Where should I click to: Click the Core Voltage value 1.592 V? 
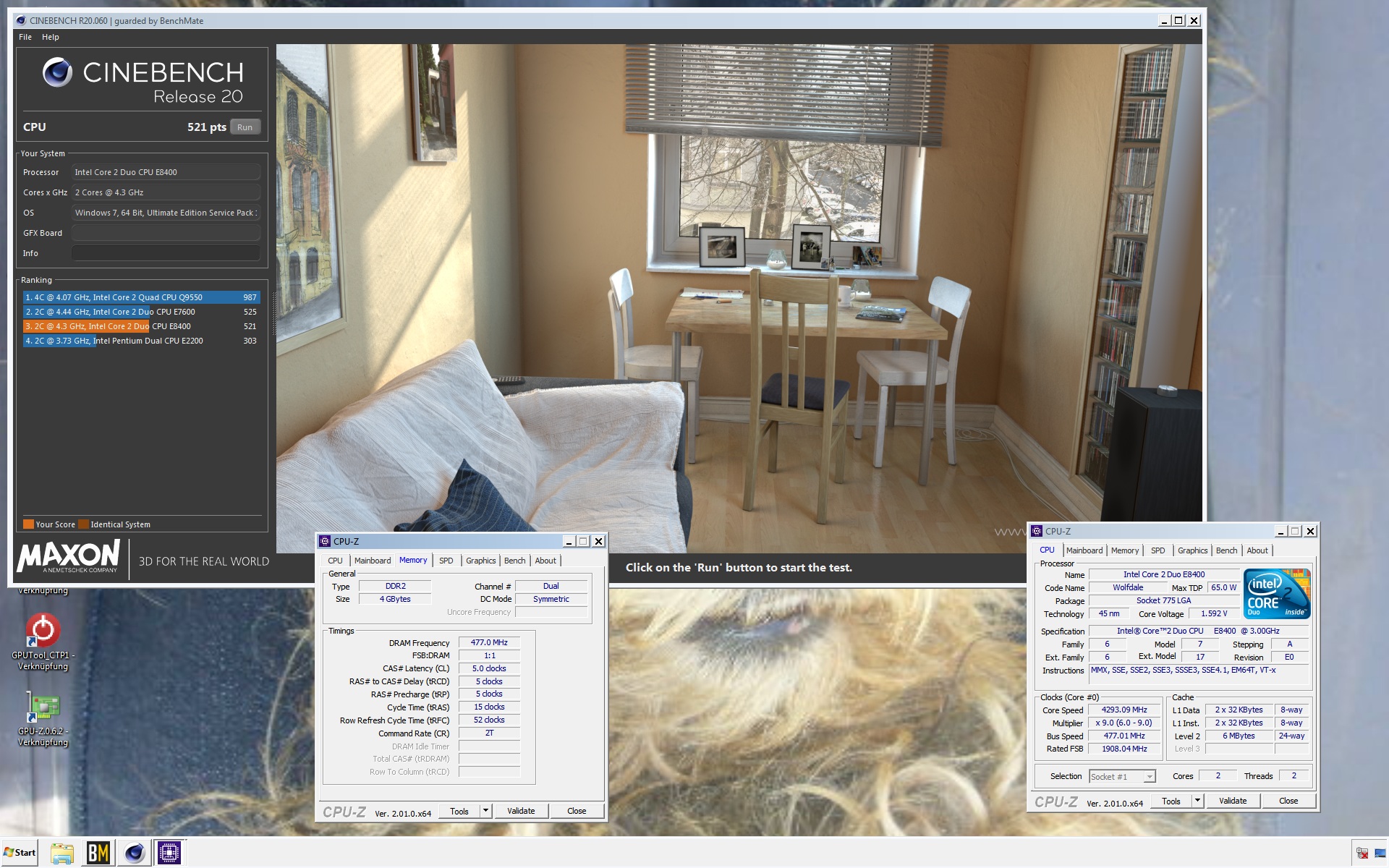1215,613
